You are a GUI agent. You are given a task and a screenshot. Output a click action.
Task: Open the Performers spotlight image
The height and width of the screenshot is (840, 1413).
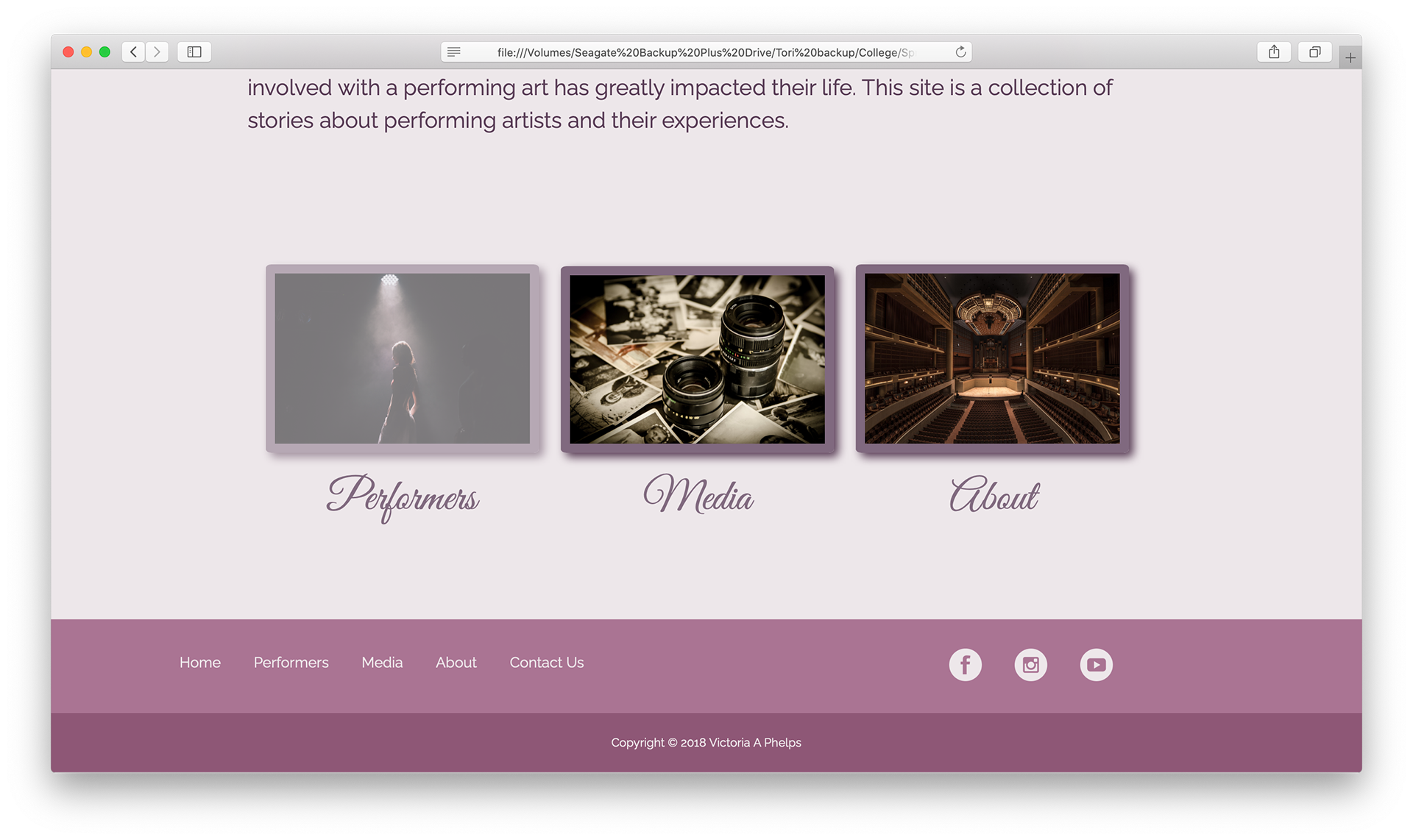pos(403,358)
